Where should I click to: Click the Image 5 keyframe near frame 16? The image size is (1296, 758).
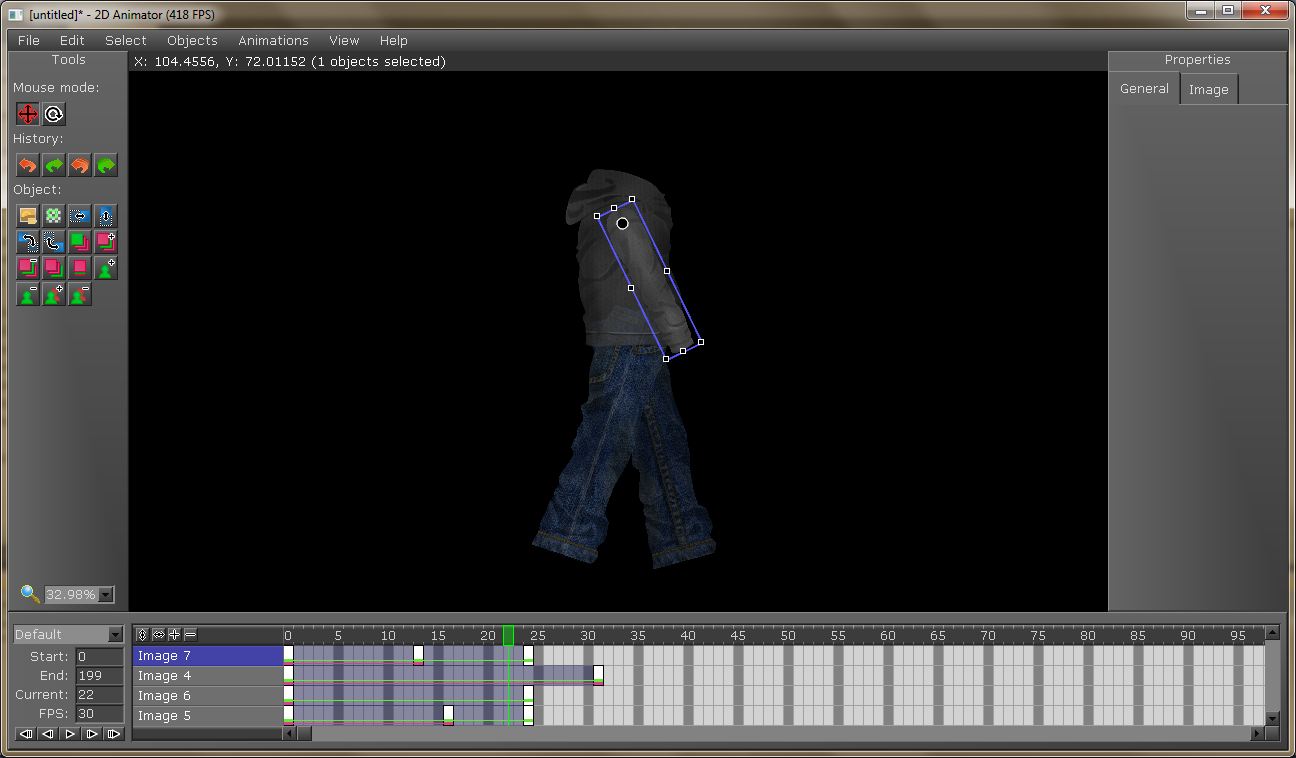[x=448, y=714]
